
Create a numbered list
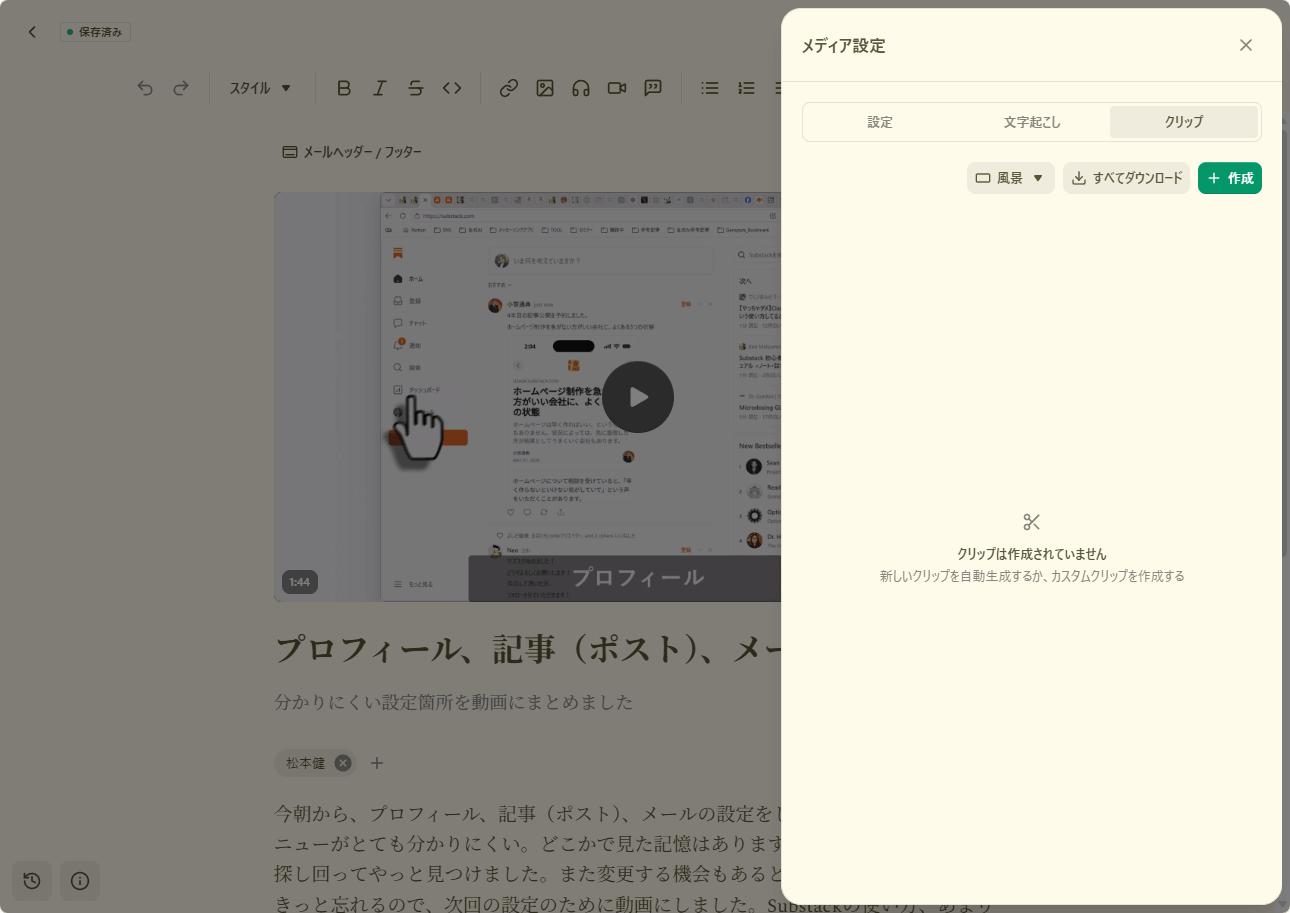(x=746, y=88)
